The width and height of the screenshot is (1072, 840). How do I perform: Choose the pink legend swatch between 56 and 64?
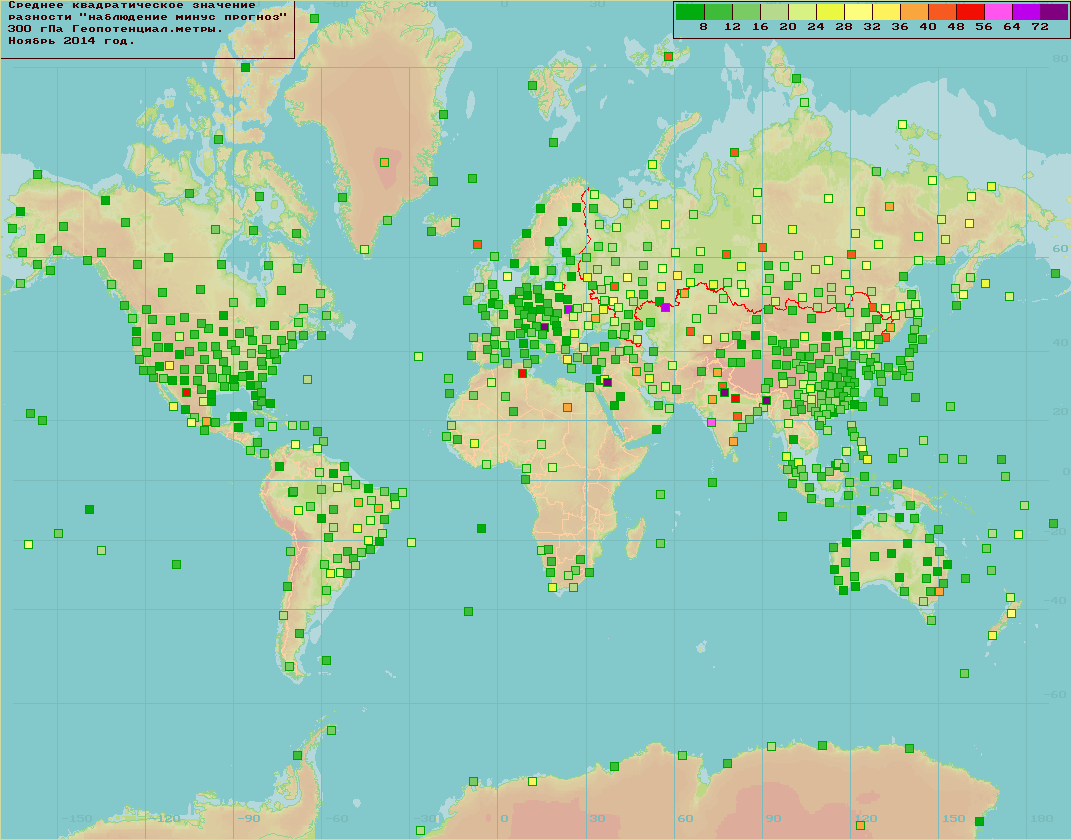[998, 12]
